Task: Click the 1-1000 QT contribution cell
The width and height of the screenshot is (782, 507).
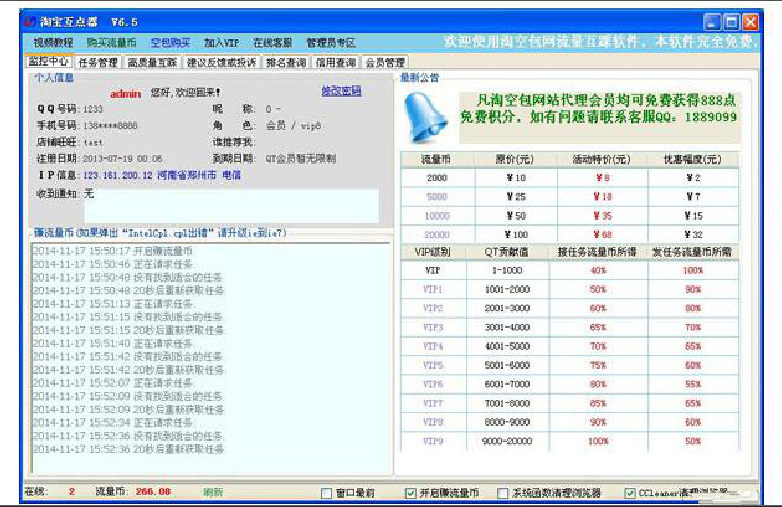Action: 507,271
